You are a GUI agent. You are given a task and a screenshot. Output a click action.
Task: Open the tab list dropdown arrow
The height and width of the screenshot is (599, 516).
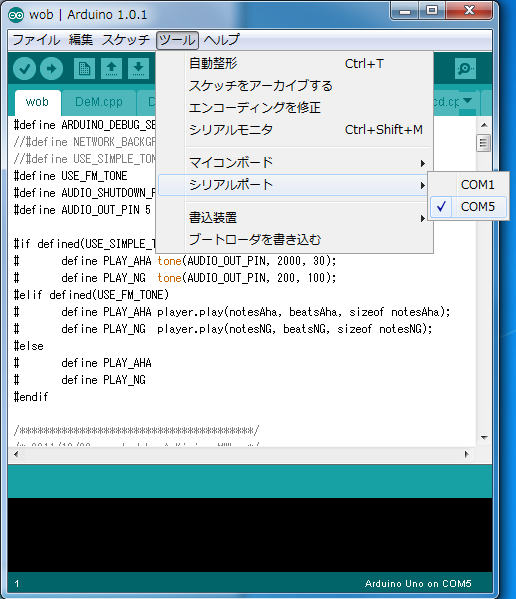click(x=467, y=100)
